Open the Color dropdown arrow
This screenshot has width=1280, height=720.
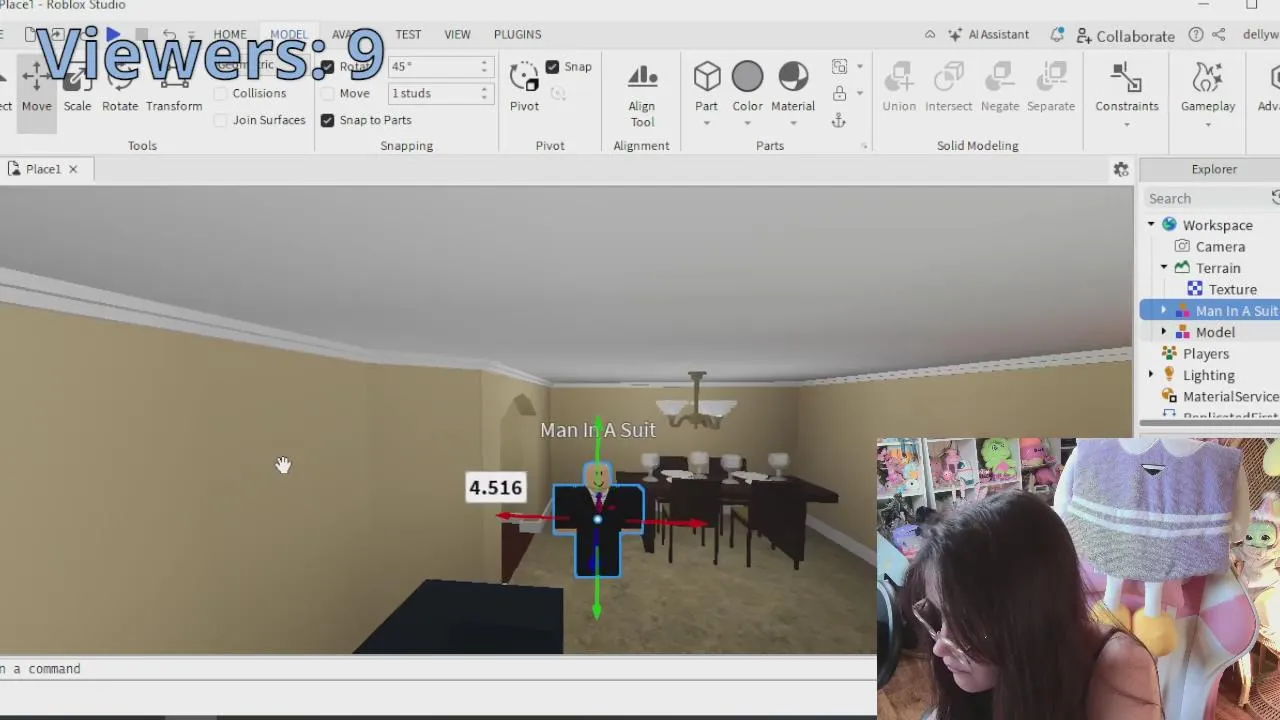(x=747, y=123)
